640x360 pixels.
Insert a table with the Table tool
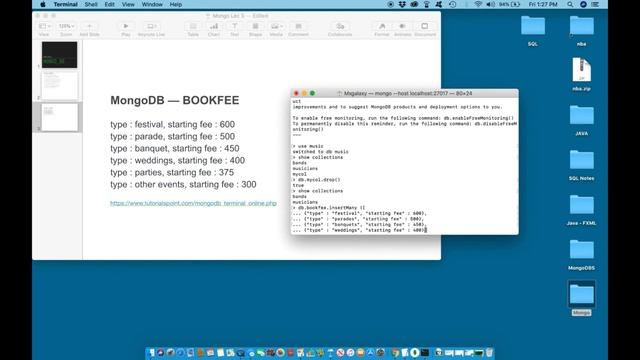click(x=193, y=26)
